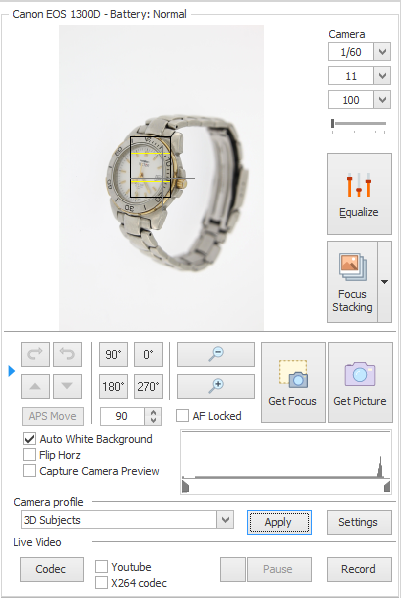401x598 pixels.
Task: Set rotation to 180 degrees
Action: [113, 386]
